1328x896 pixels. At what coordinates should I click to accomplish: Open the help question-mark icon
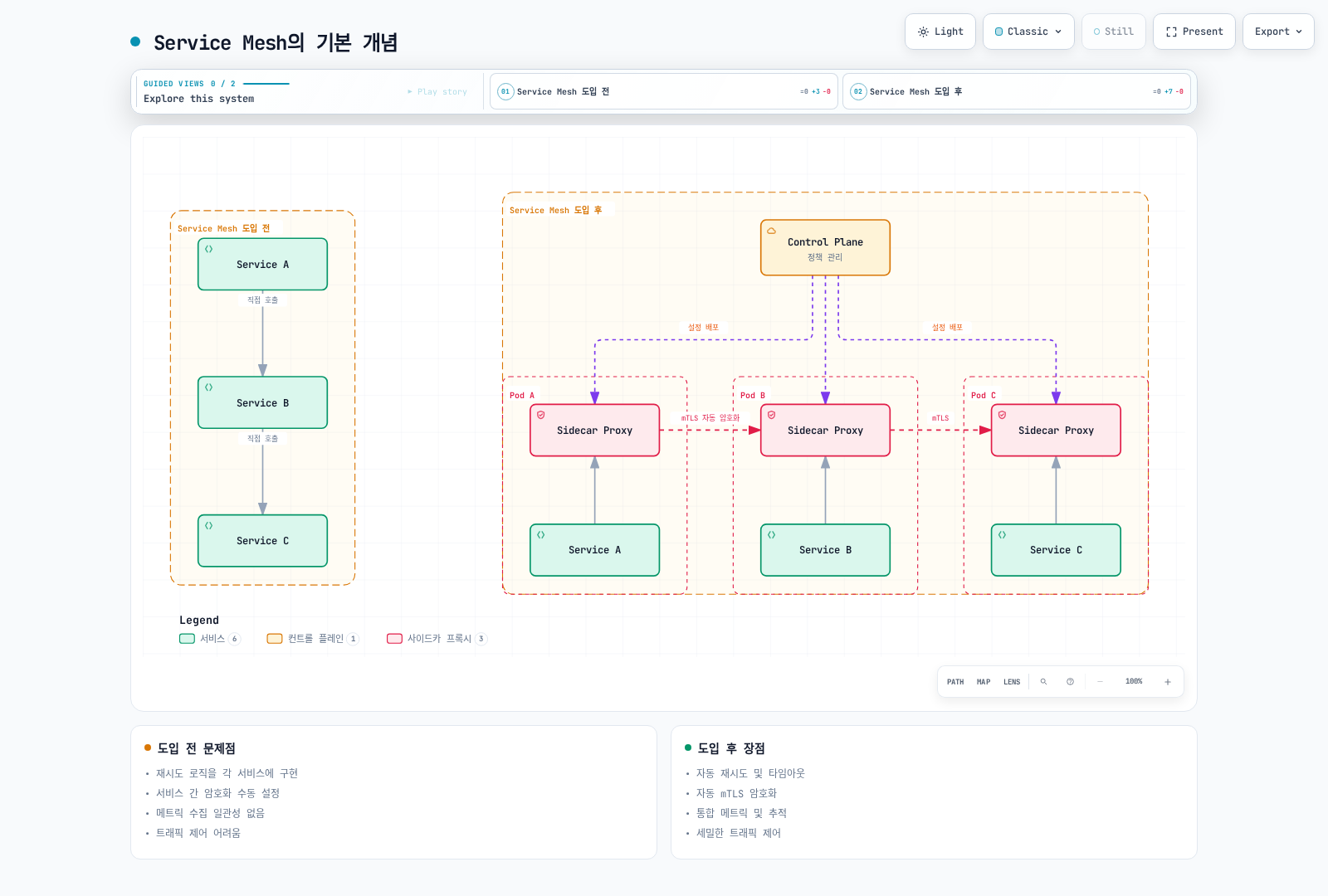pyautogui.click(x=1070, y=682)
